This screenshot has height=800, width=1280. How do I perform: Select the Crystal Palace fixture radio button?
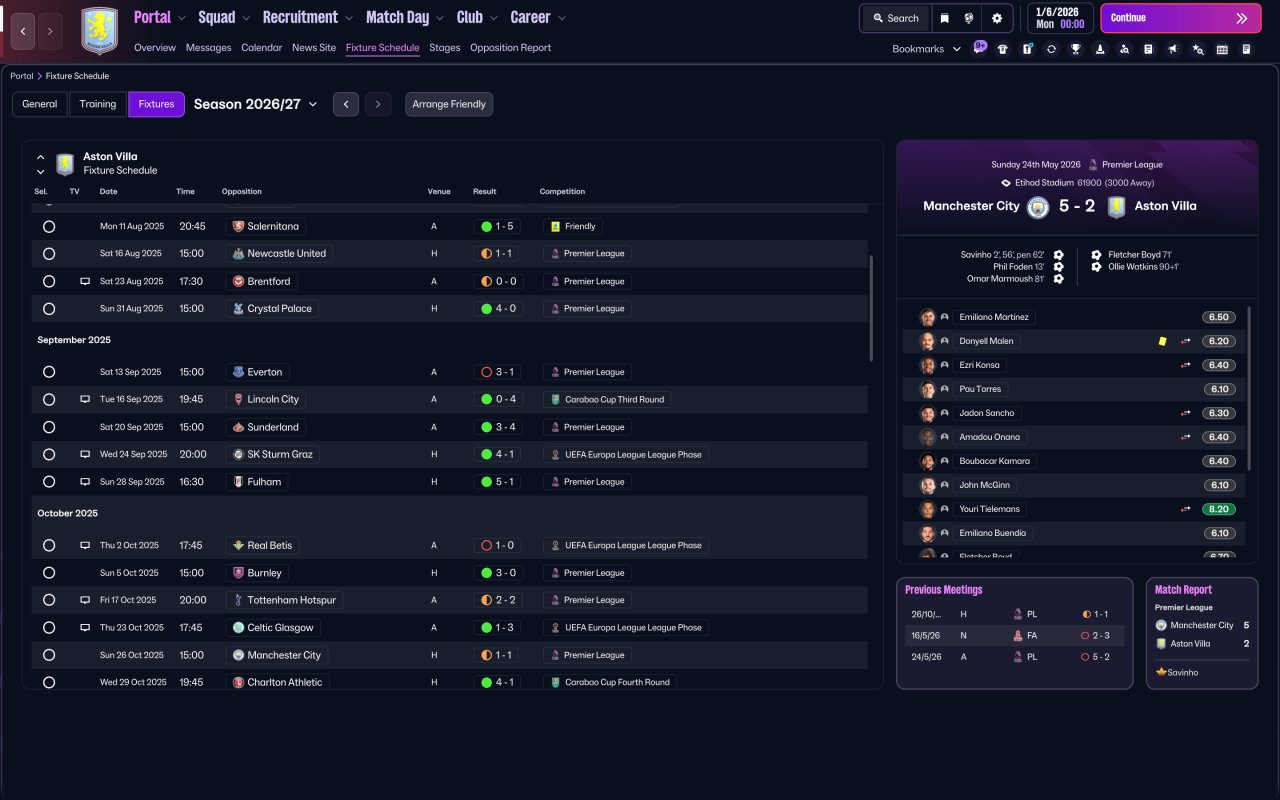click(49, 309)
